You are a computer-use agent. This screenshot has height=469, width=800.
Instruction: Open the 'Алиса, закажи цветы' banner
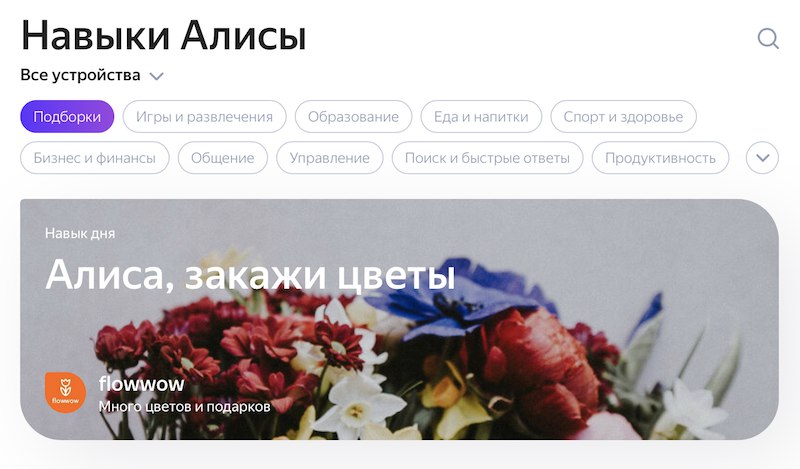(399, 319)
